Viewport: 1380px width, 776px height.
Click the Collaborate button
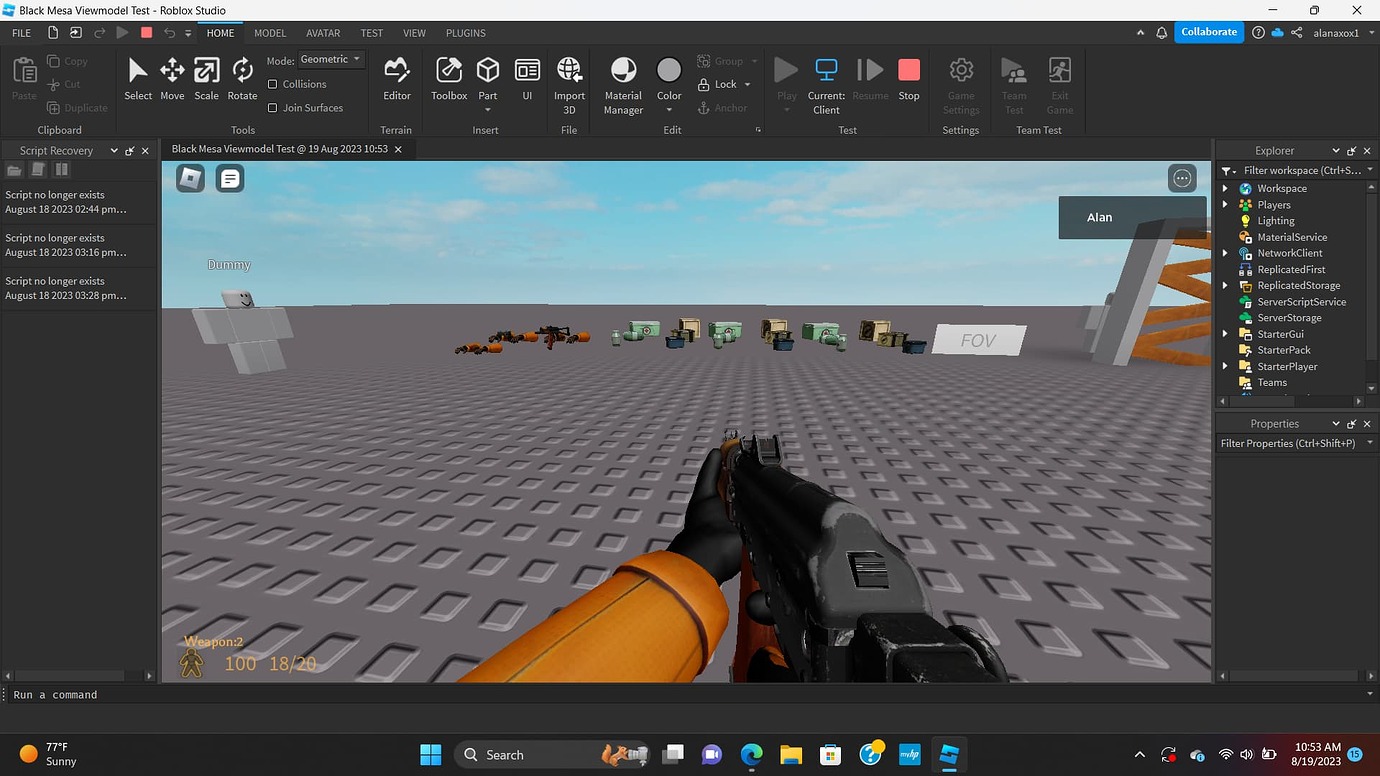pos(1209,31)
